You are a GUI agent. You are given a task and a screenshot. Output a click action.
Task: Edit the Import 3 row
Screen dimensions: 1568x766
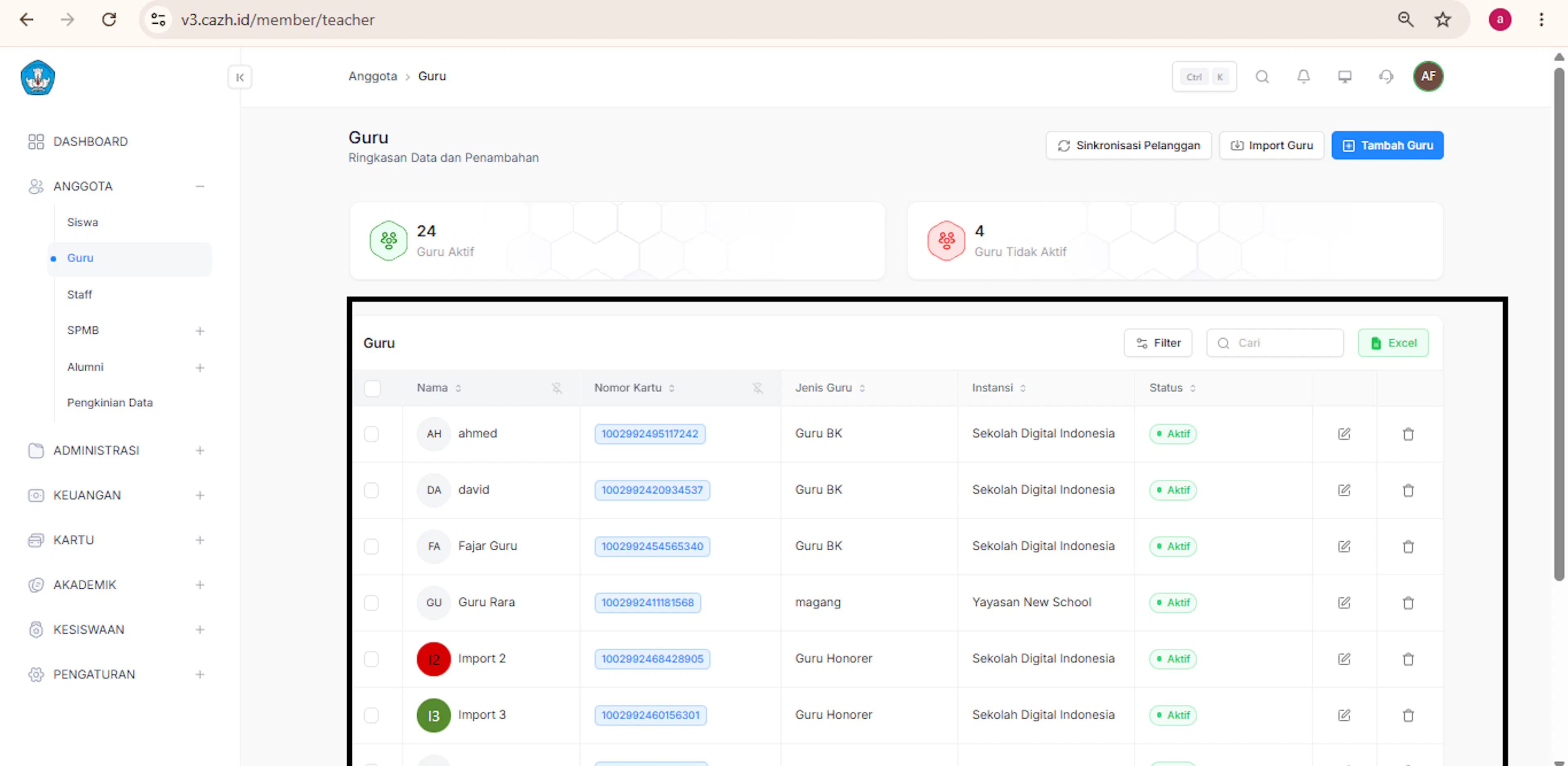(x=1344, y=715)
